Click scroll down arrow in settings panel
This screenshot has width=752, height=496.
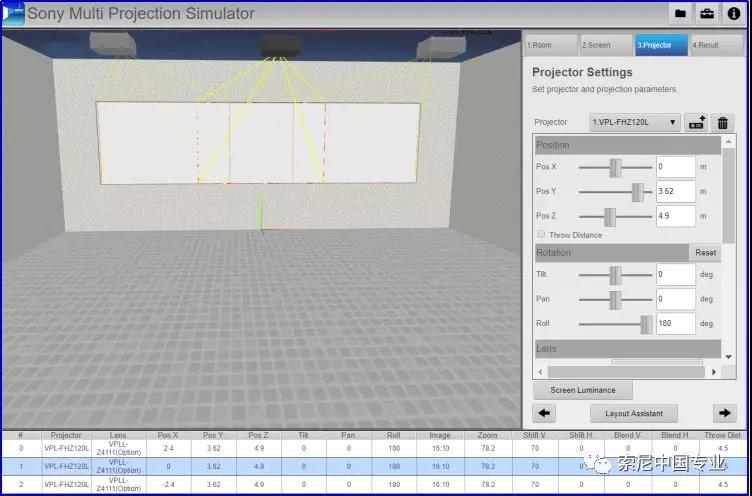click(x=728, y=357)
